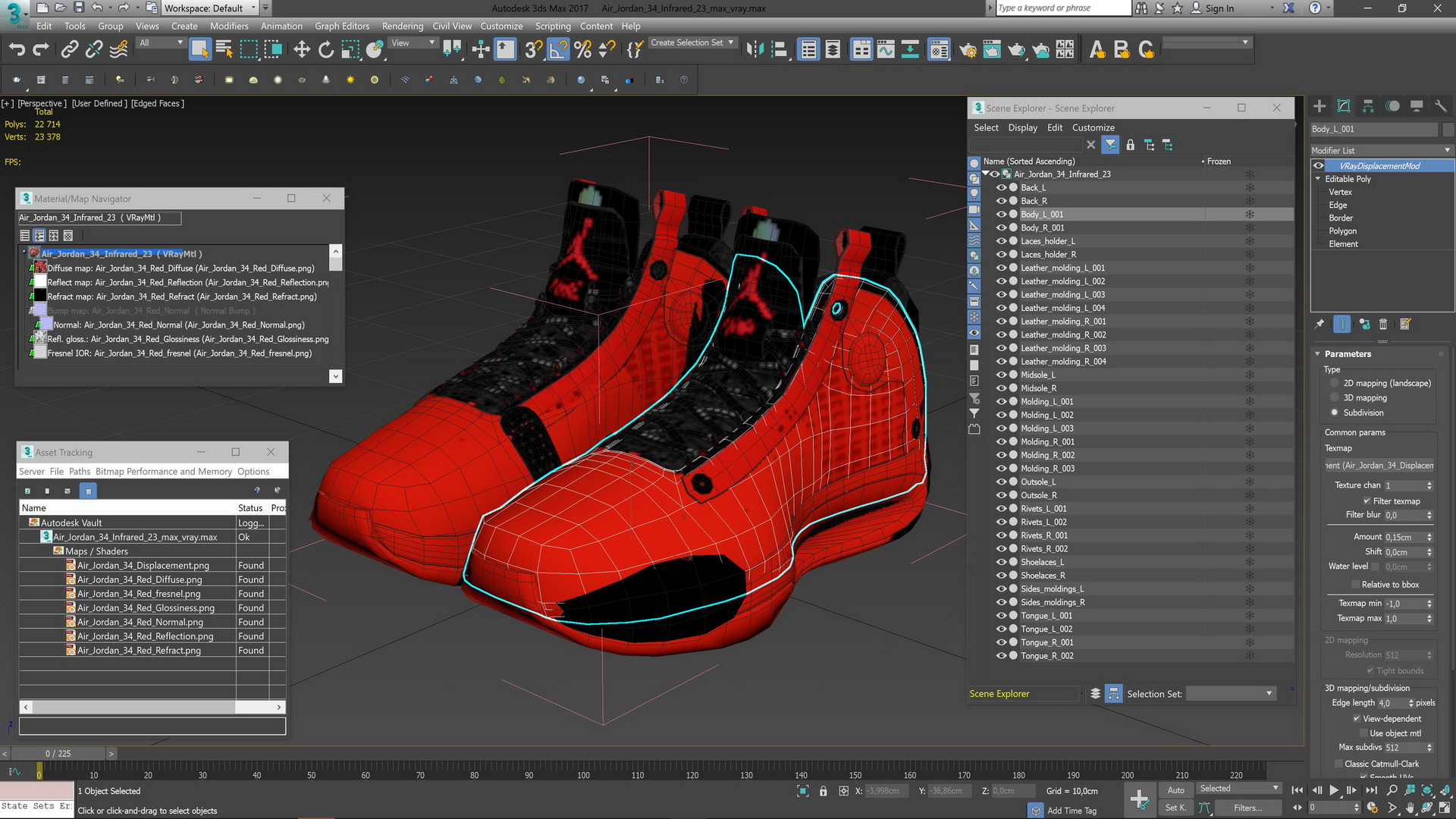
Task: Toggle visibility eye of Body_L_001
Action: [x=1001, y=215]
